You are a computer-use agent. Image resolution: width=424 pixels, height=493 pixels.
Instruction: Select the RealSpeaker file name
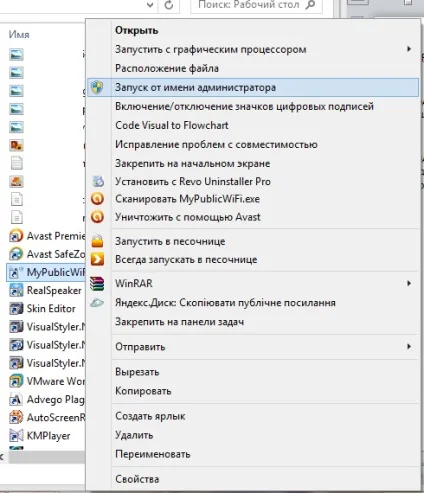click(x=54, y=291)
